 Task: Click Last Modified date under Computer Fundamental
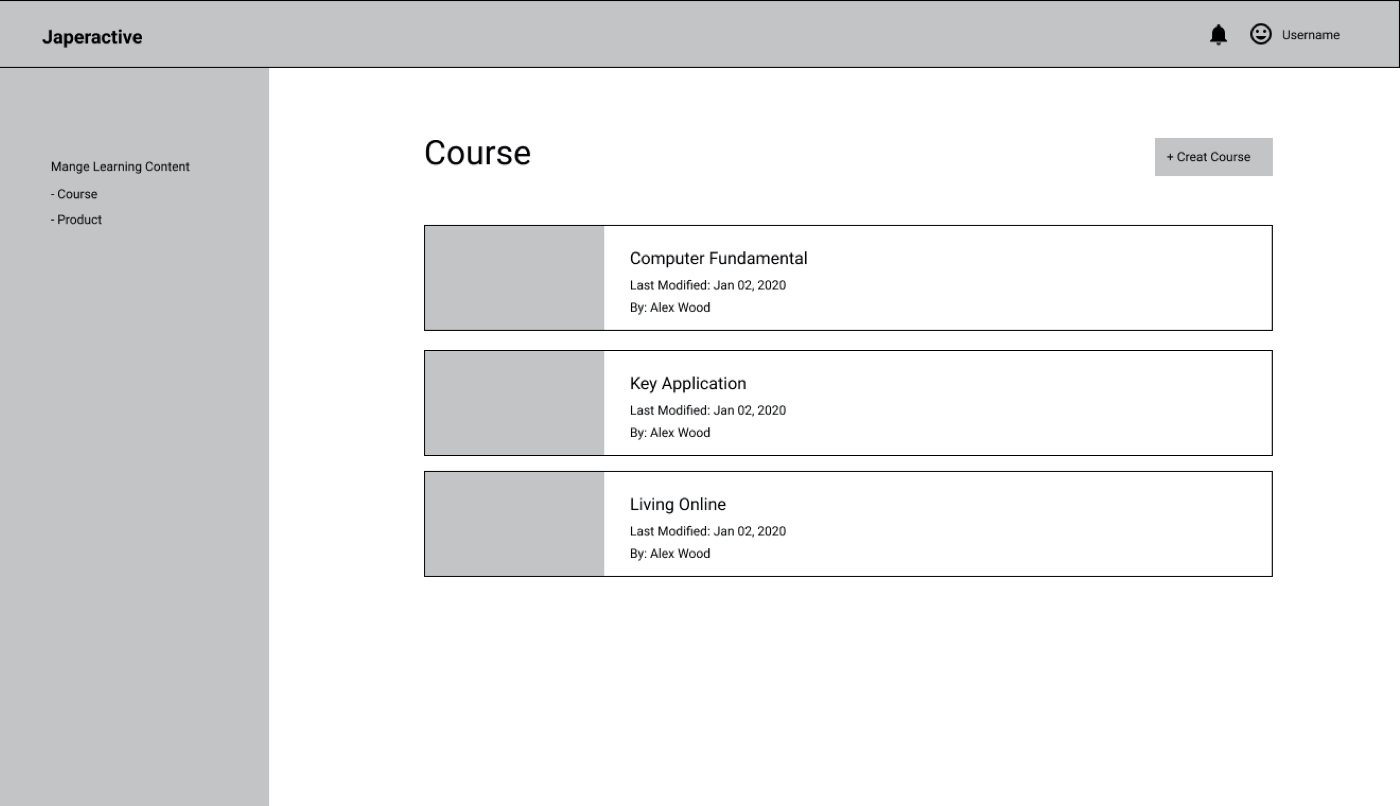click(707, 285)
